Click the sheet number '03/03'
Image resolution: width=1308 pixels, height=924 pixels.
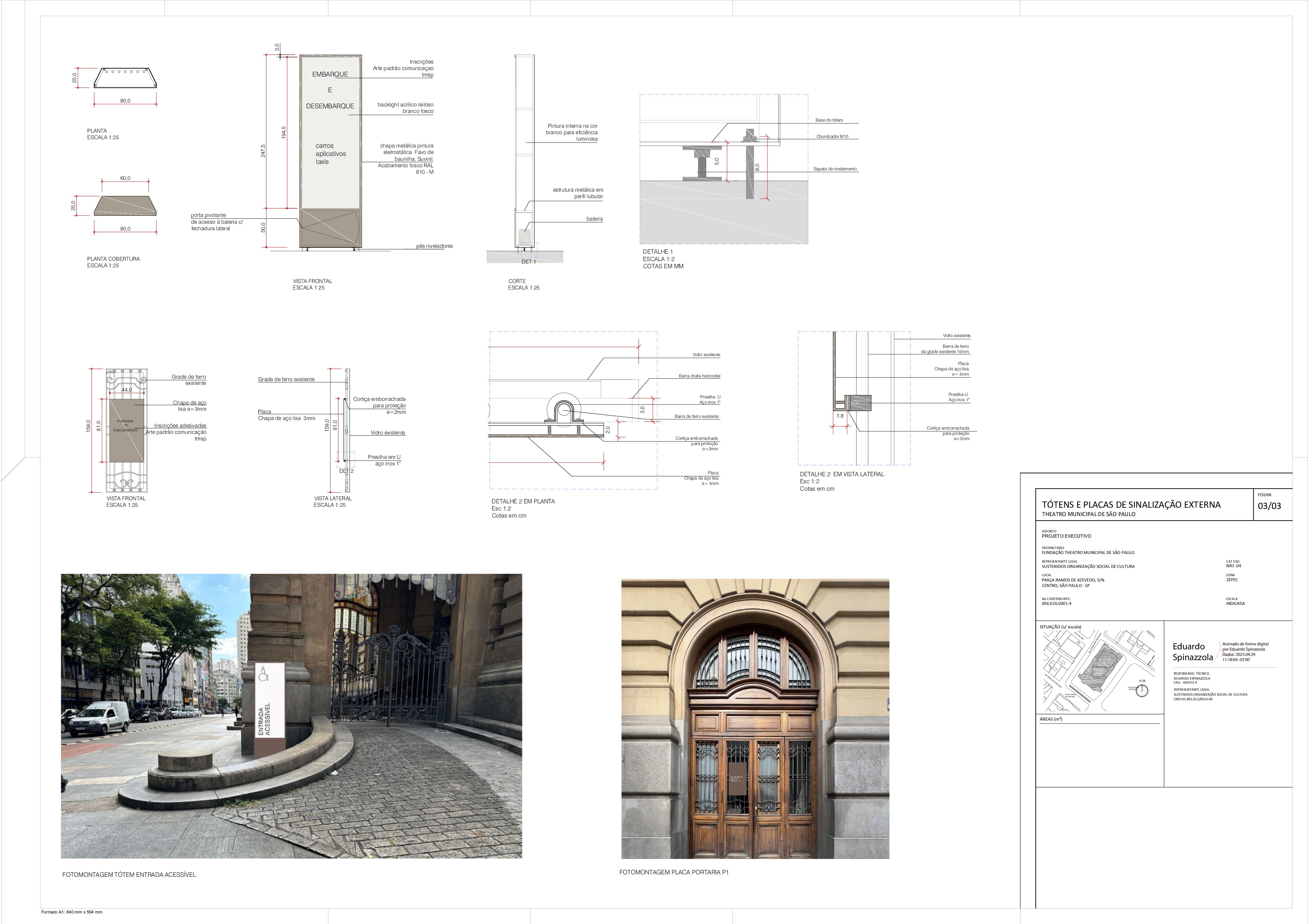1269,505
